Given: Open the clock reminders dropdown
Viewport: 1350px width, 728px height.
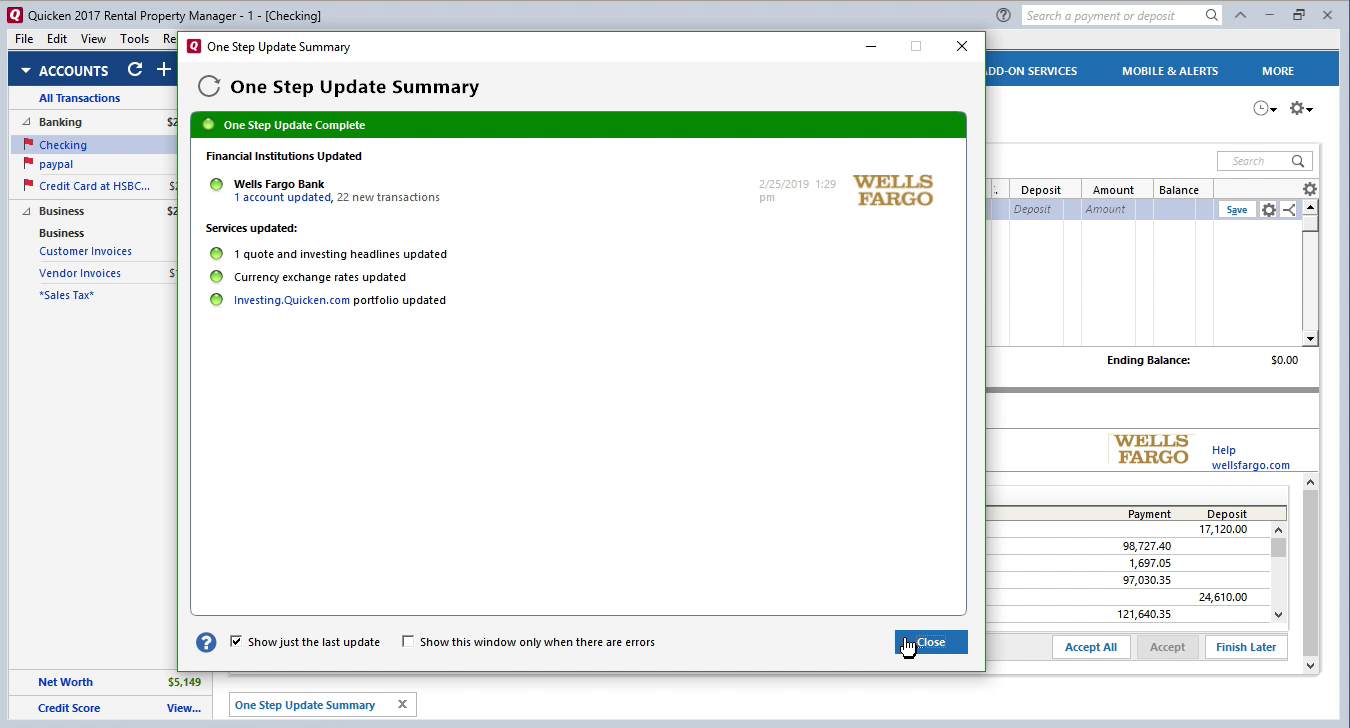Looking at the screenshot, I should 1265,108.
